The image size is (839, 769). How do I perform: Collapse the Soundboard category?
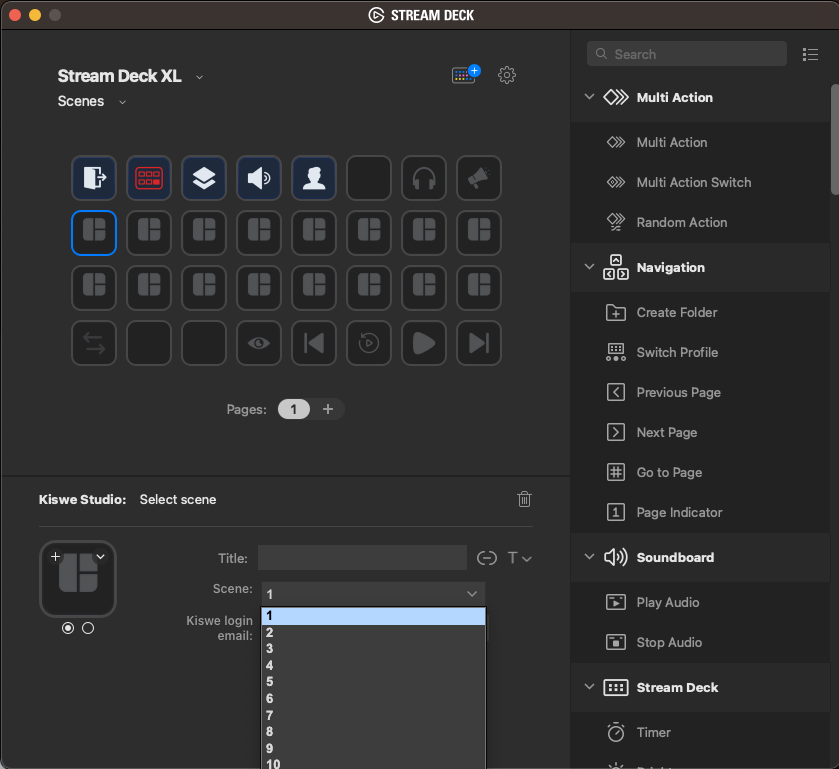(589, 557)
